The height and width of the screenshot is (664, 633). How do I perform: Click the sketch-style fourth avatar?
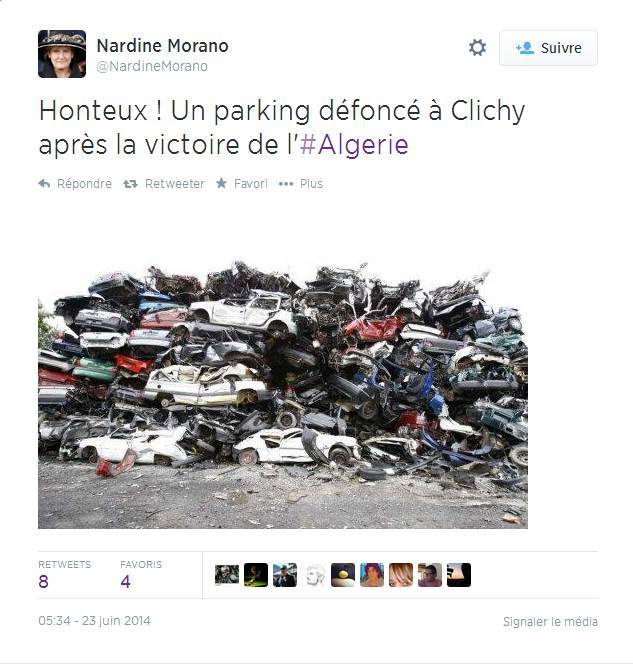pyautogui.click(x=314, y=575)
